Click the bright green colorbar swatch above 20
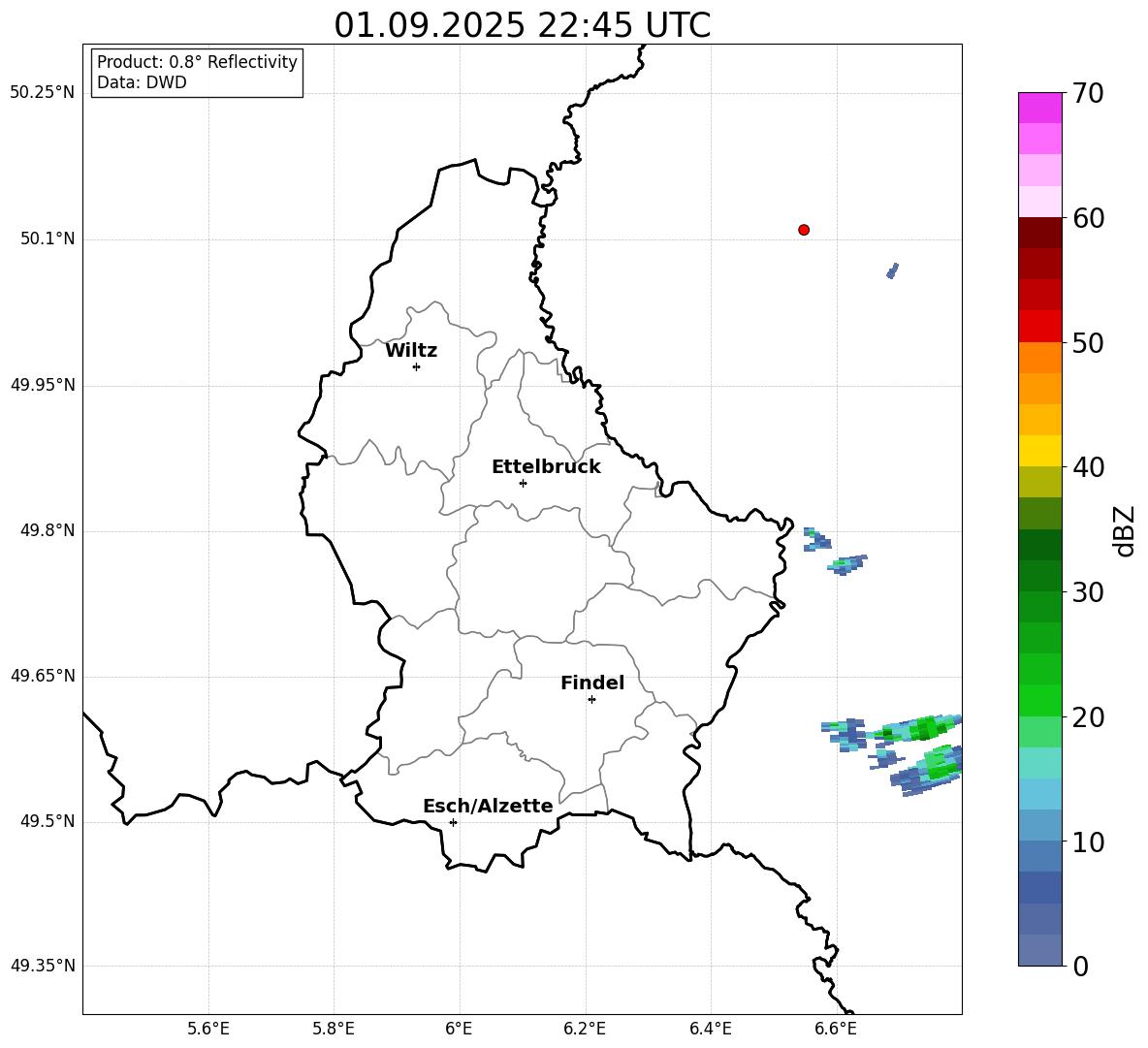 (x=1039, y=700)
